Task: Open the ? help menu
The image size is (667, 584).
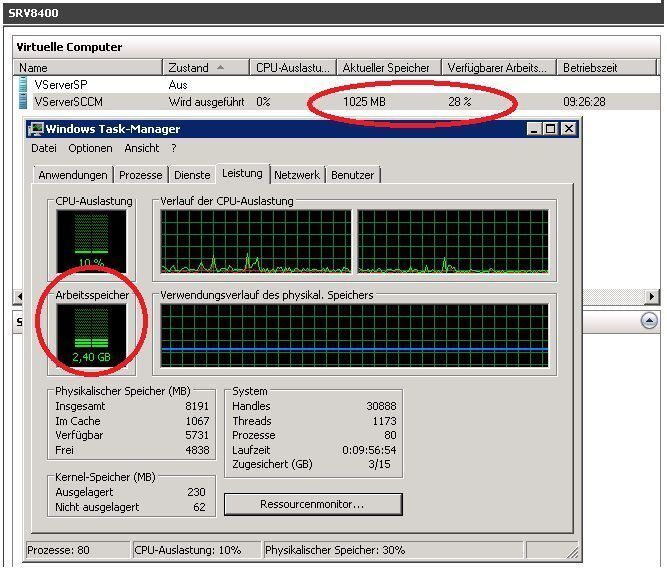Action: tap(174, 148)
